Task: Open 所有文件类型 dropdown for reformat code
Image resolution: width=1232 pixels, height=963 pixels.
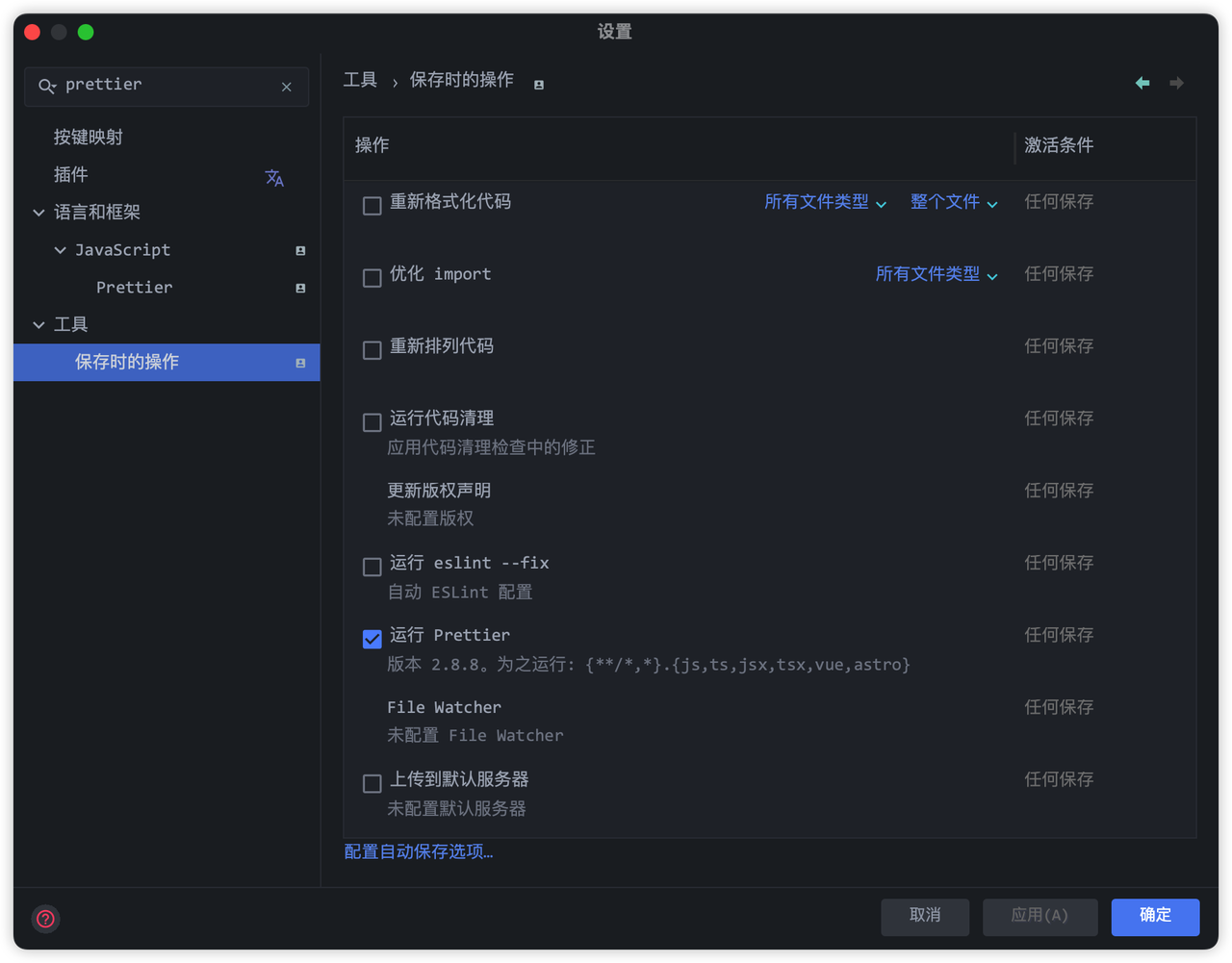Action: [825, 202]
